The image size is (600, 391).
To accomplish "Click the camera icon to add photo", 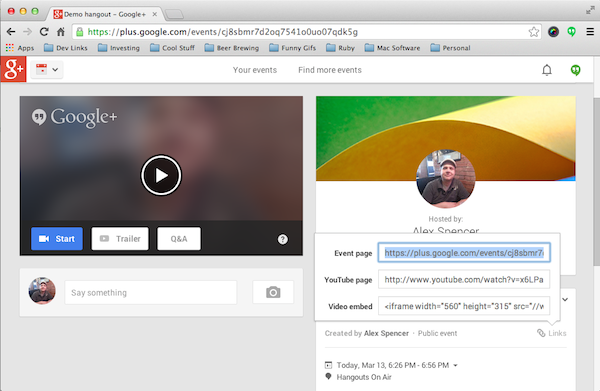I will pyautogui.click(x=273, y=292).
